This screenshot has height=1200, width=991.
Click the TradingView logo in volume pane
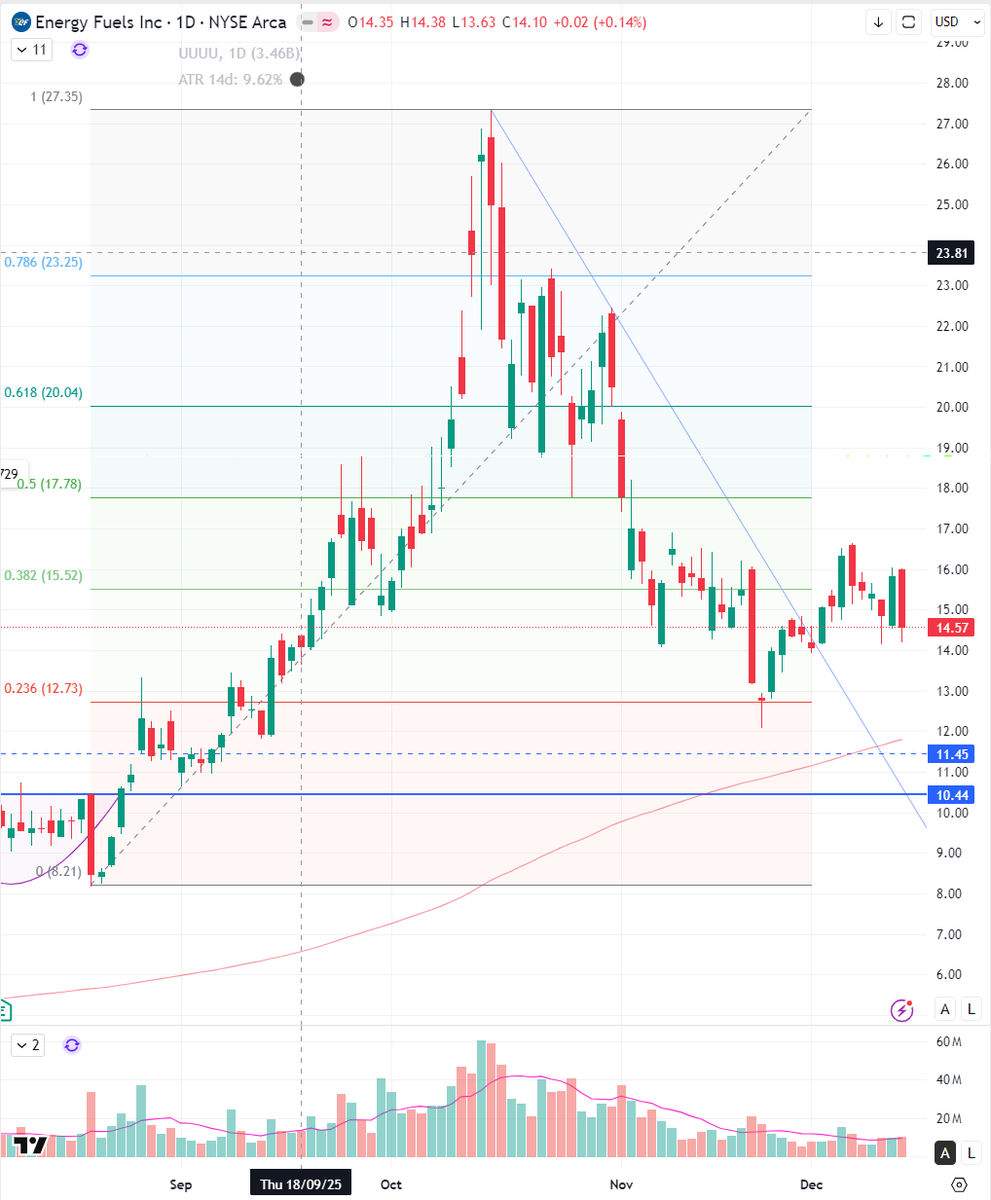click(x=32, y=1147)
